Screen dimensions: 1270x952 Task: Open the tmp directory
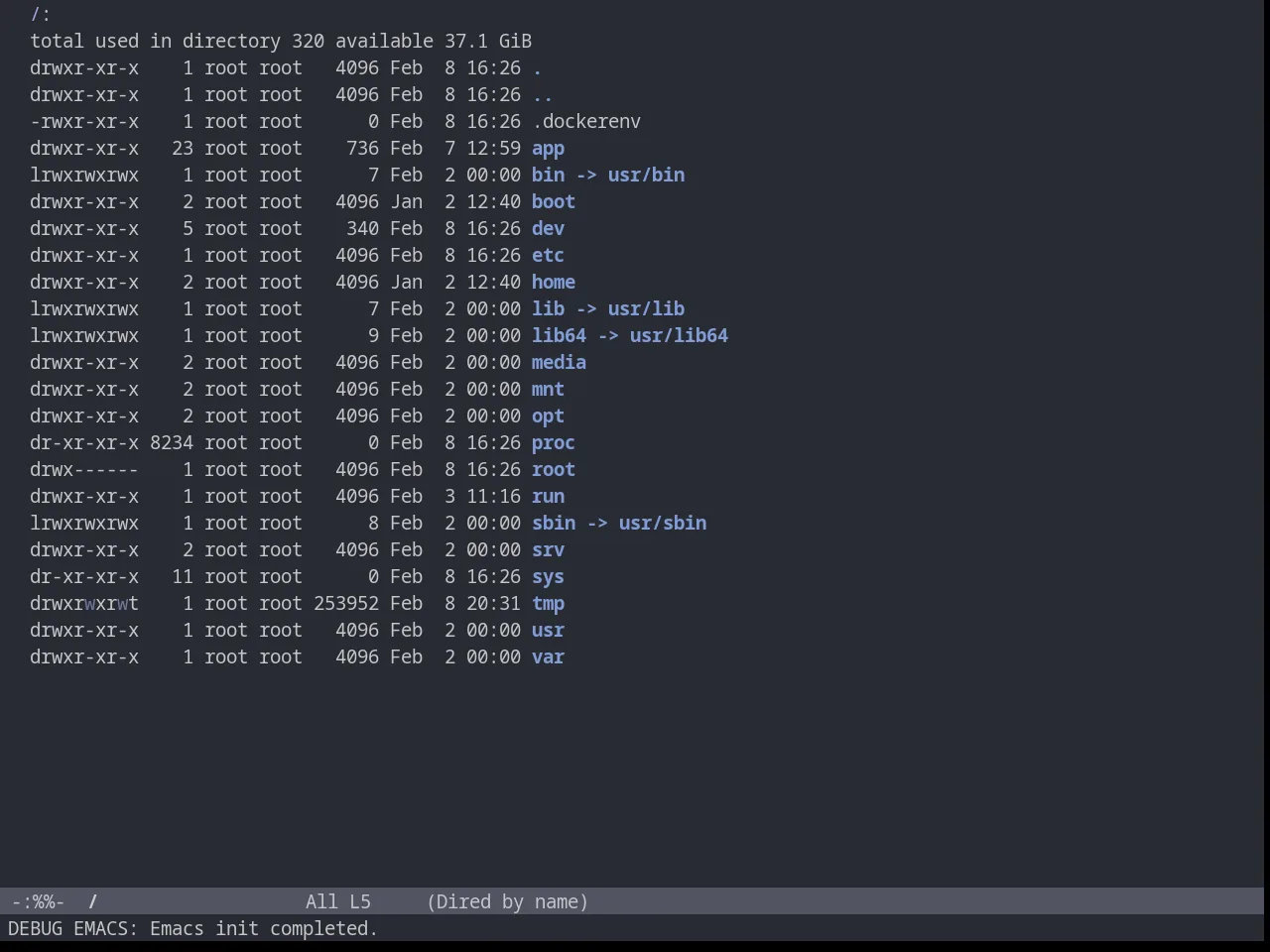548,604
